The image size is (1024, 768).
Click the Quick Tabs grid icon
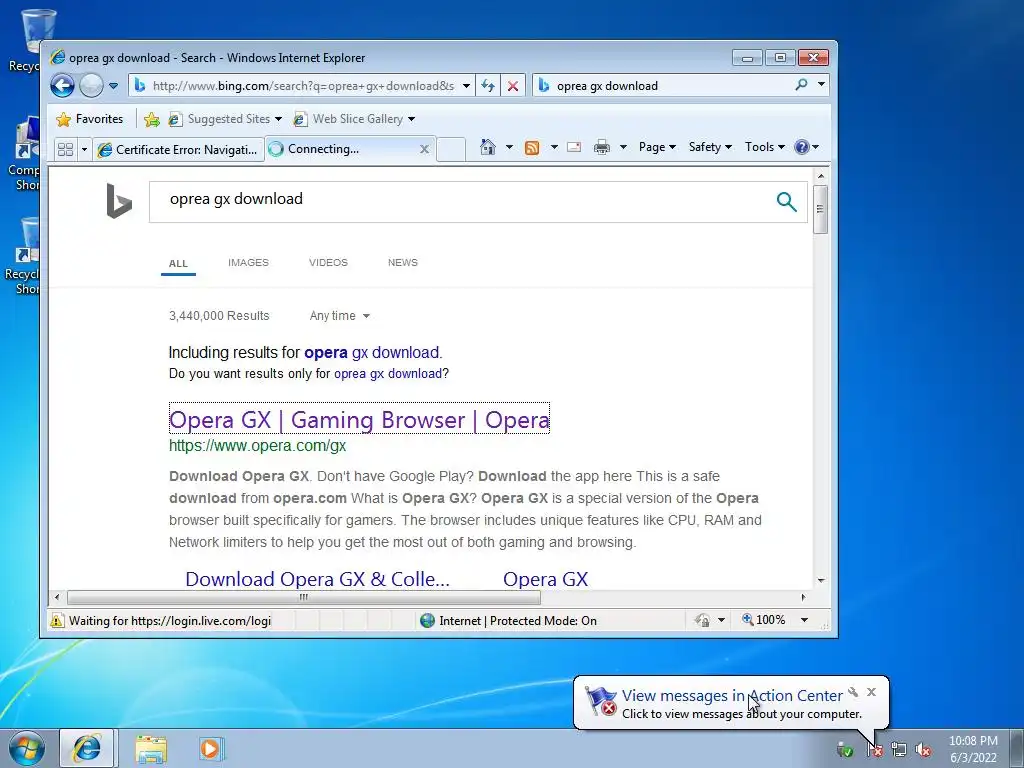(x=65, y=150)
